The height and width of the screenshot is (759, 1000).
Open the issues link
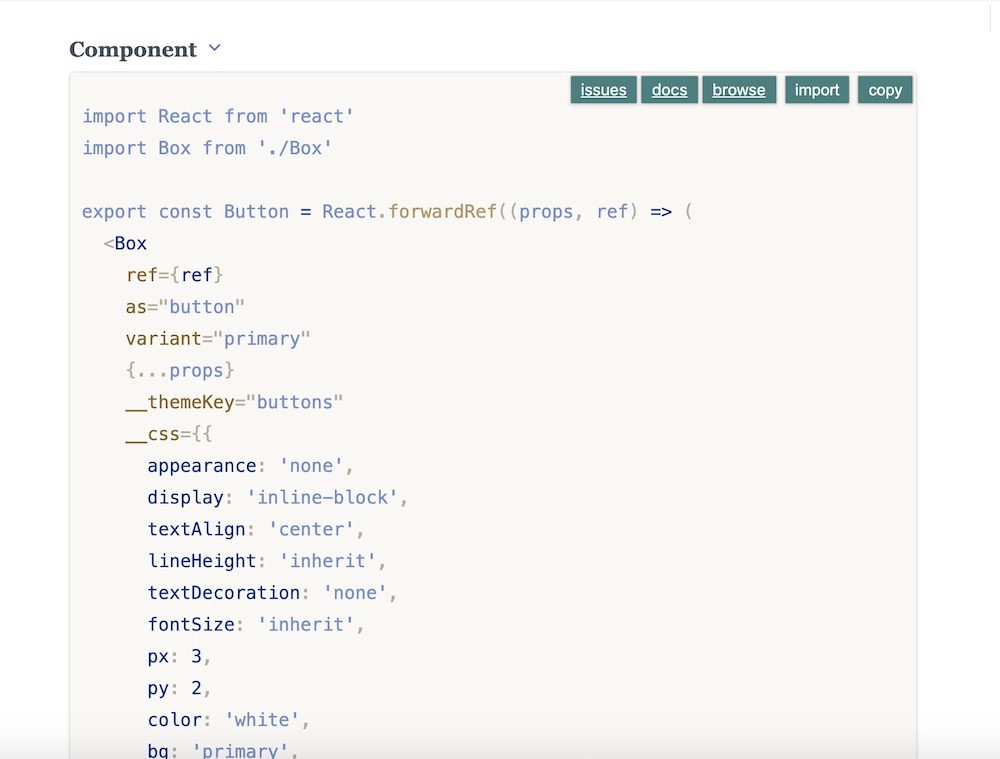[x=603, y=90]
